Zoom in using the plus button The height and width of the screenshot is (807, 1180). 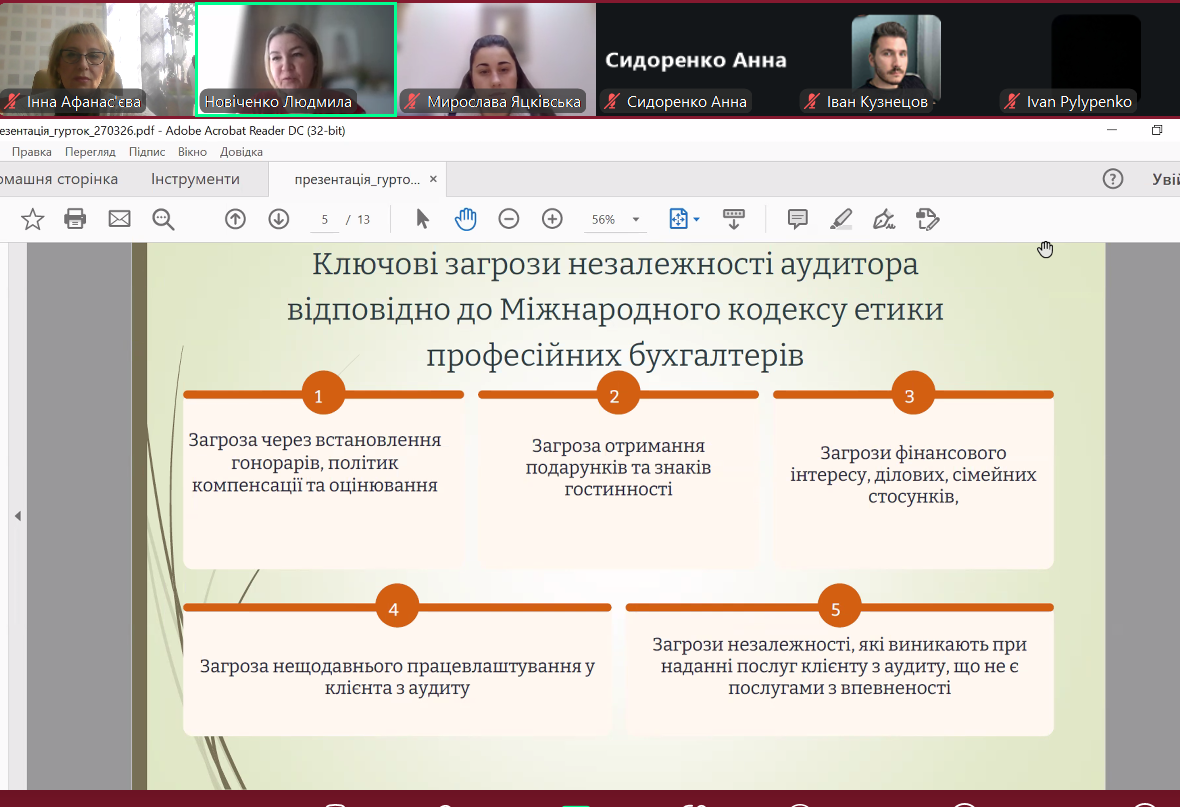[x=552, y=219]
